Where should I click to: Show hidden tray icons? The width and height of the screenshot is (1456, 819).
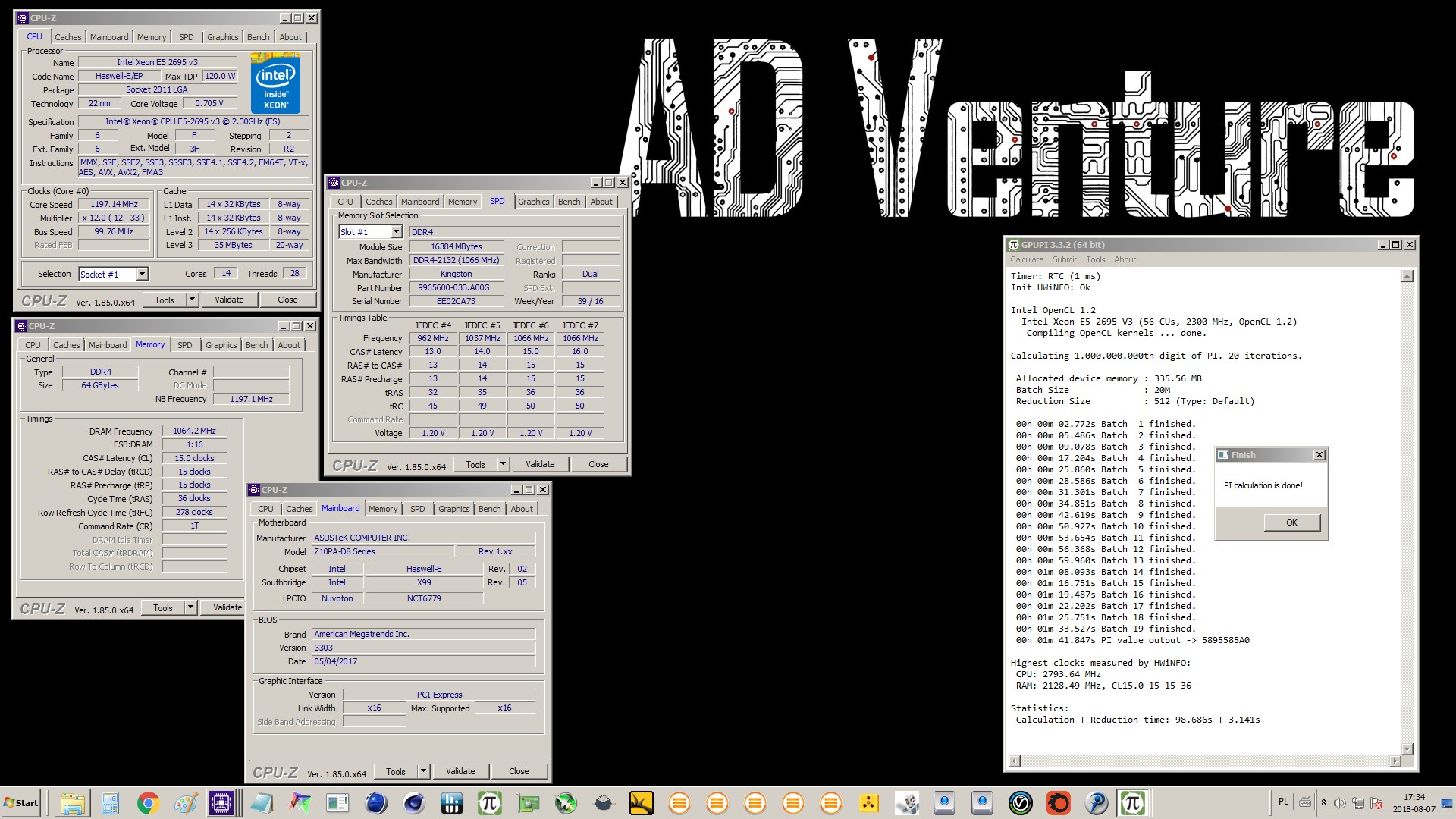tap(1323, 802)
